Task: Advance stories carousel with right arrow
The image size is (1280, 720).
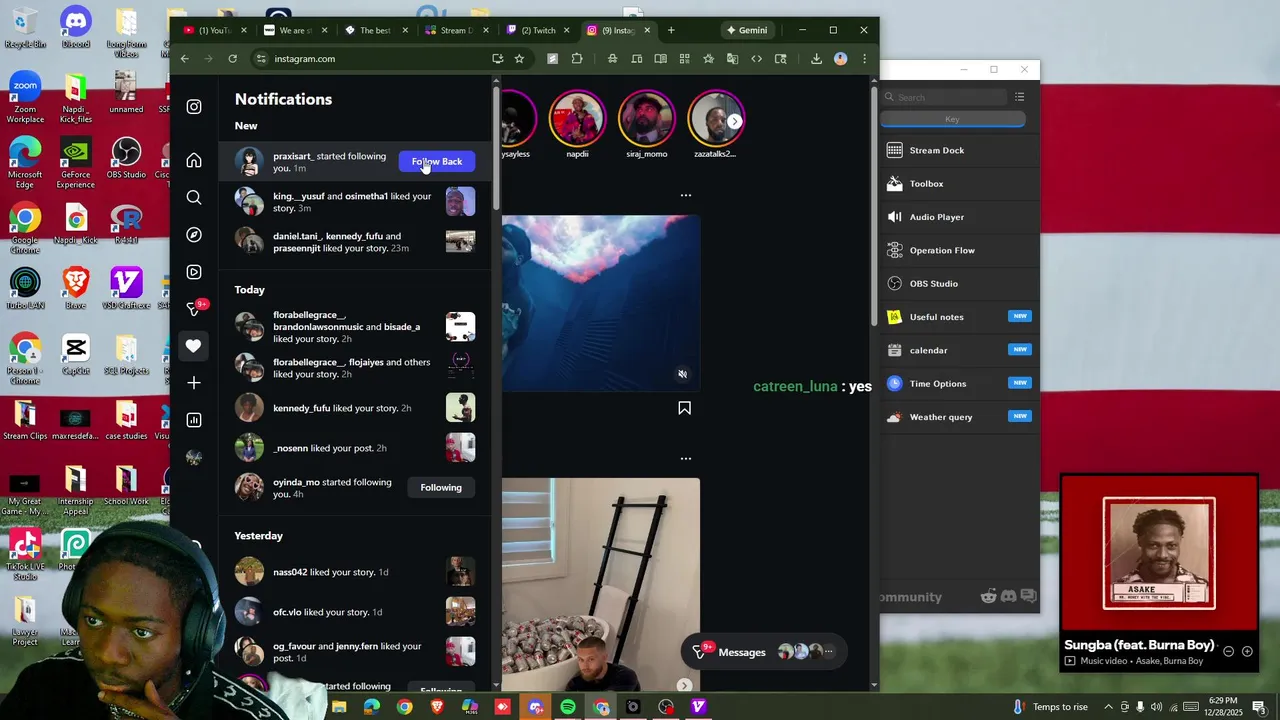Action: tap(734, 121)
